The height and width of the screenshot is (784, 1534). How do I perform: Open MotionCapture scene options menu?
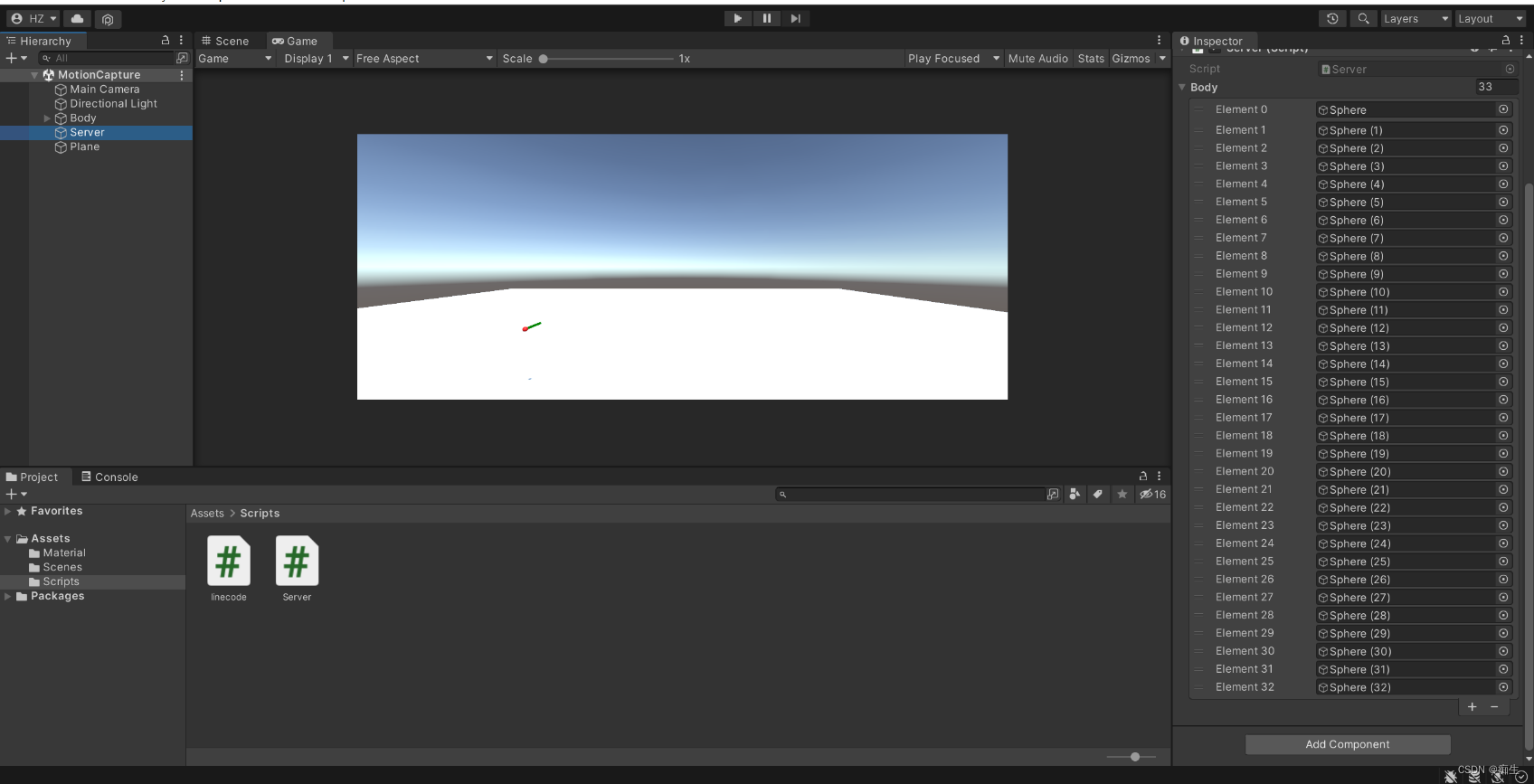click(x=182, y=75)
